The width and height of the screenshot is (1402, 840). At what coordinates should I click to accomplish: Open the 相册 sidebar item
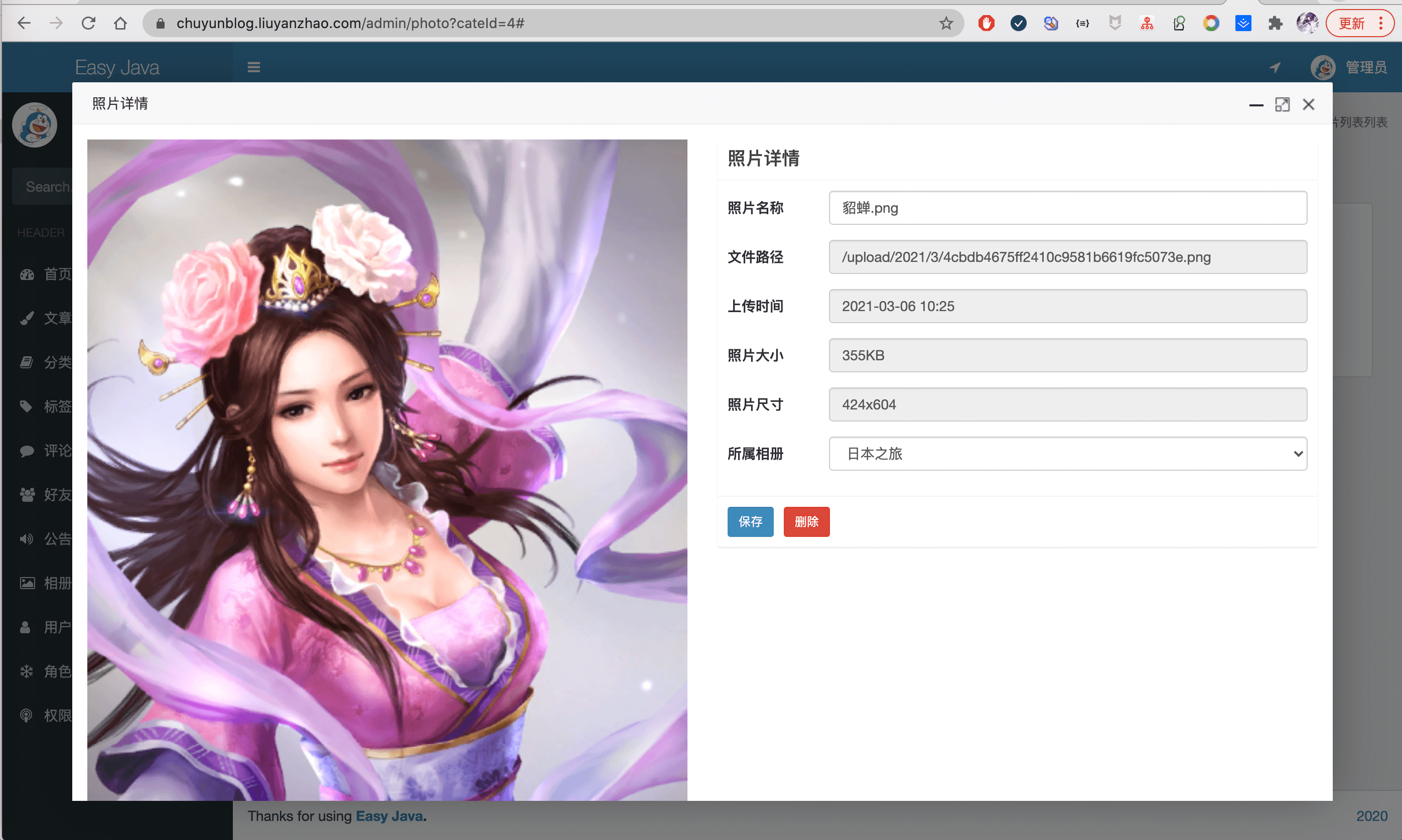[x=45, y=584]
